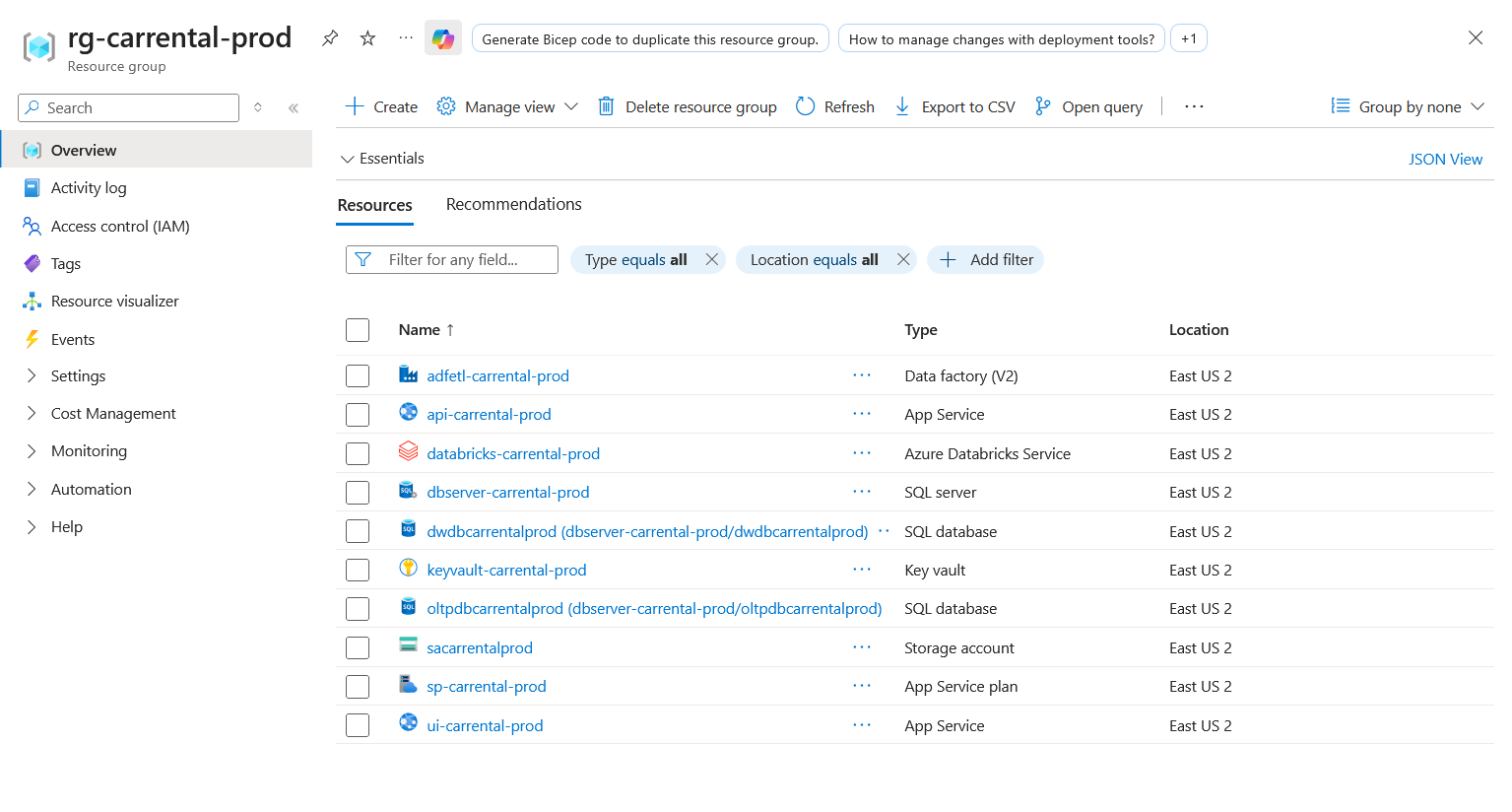Expand the Settings section in the sidebar
The height and width of the screenshot is (812, 1512).
pos(77,375)
